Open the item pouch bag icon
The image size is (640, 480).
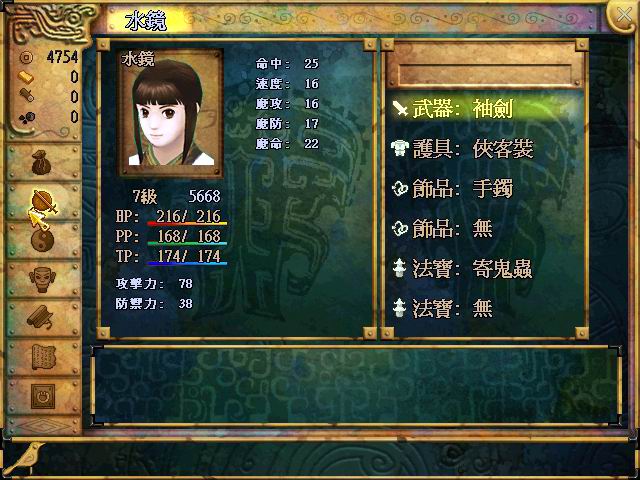point(41,162)
